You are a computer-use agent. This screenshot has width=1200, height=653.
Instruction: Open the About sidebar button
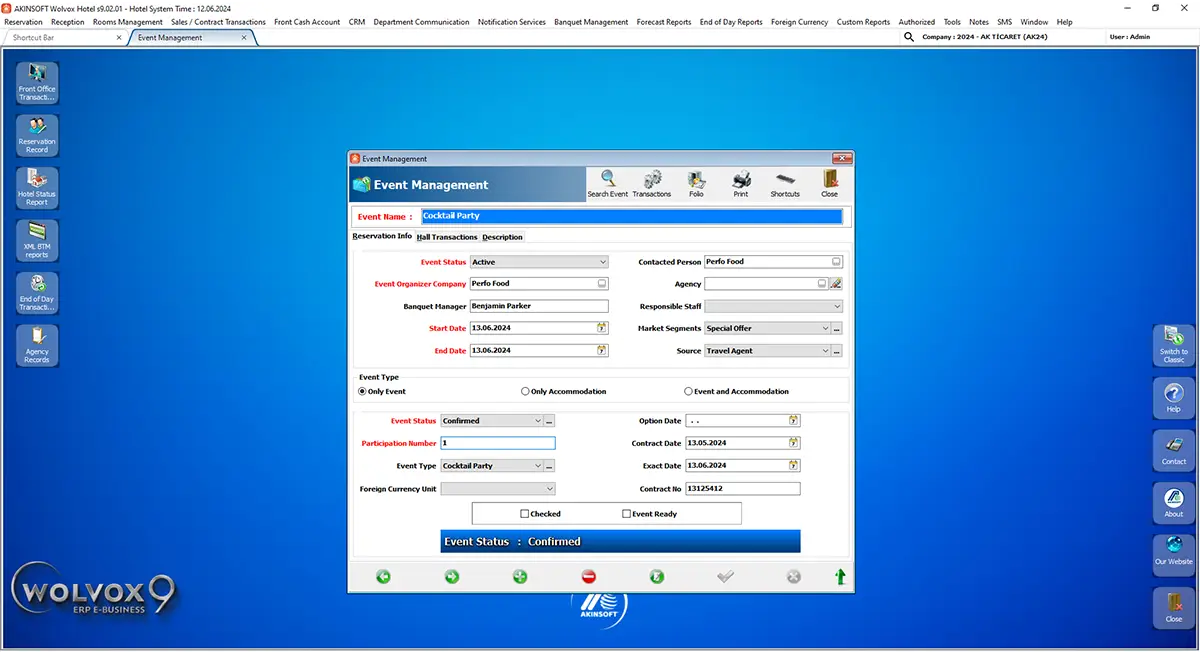(x=1173, y=503)
